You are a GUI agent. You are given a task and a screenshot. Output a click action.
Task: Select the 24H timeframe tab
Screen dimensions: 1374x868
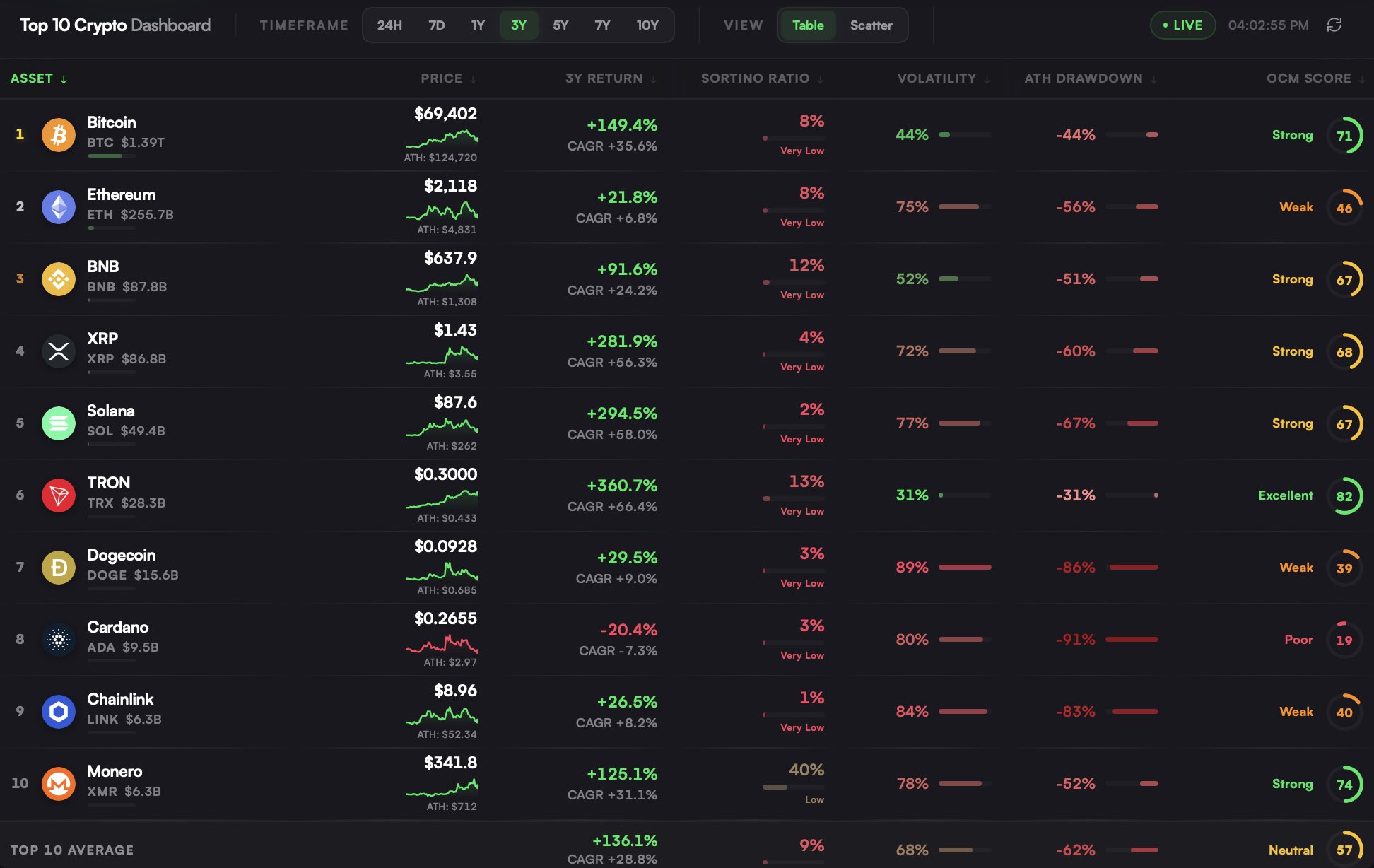click(389, 25)
